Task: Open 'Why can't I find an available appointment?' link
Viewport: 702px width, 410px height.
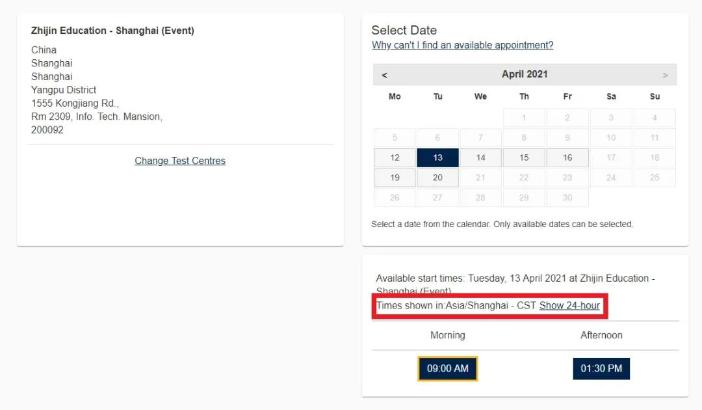Action: click(x=462, y=45)
